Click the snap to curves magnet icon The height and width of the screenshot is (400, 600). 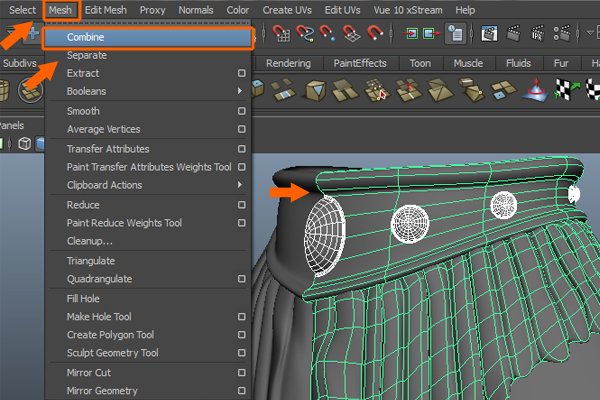(x=304, y=33)
